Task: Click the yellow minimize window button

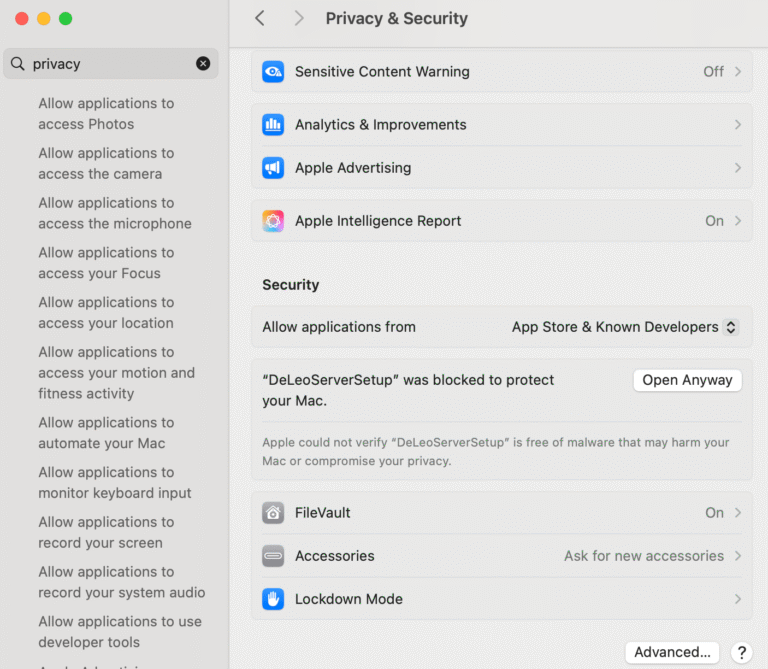Action: click(44, 19)
